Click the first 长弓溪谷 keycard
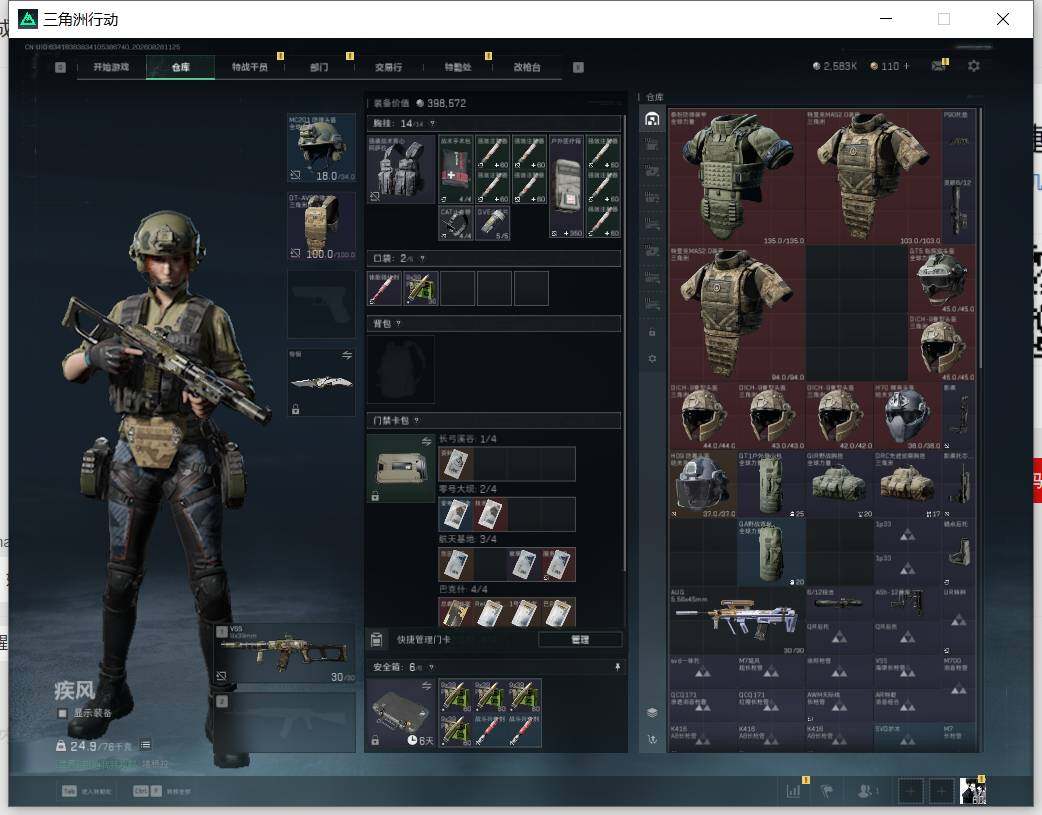This screenshot has height=815, width=1042. point(456,463)
